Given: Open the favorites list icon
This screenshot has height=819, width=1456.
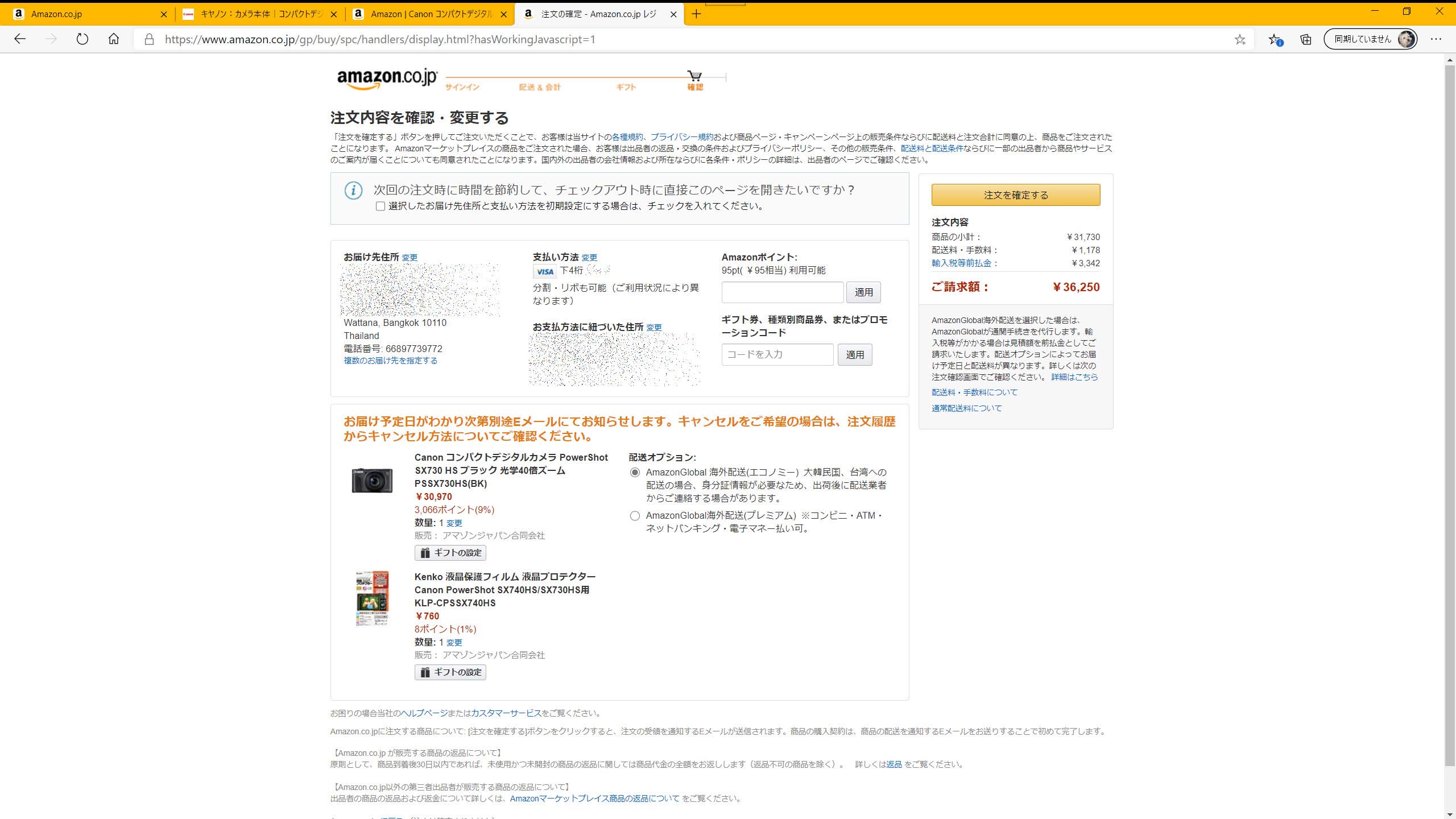Looking at the screenshot, I should 1275,39.
